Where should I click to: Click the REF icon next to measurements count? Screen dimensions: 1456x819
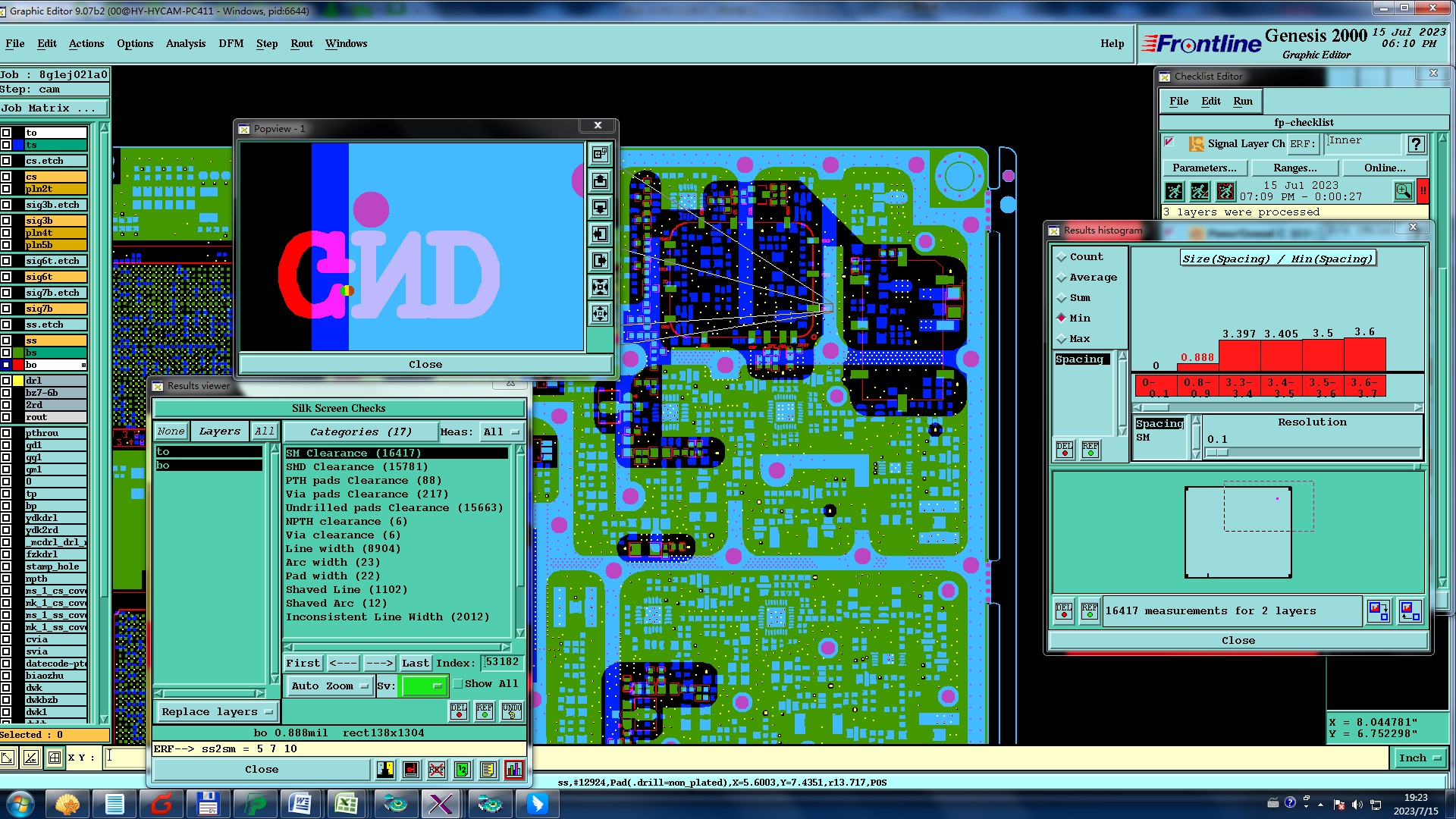1090,610
